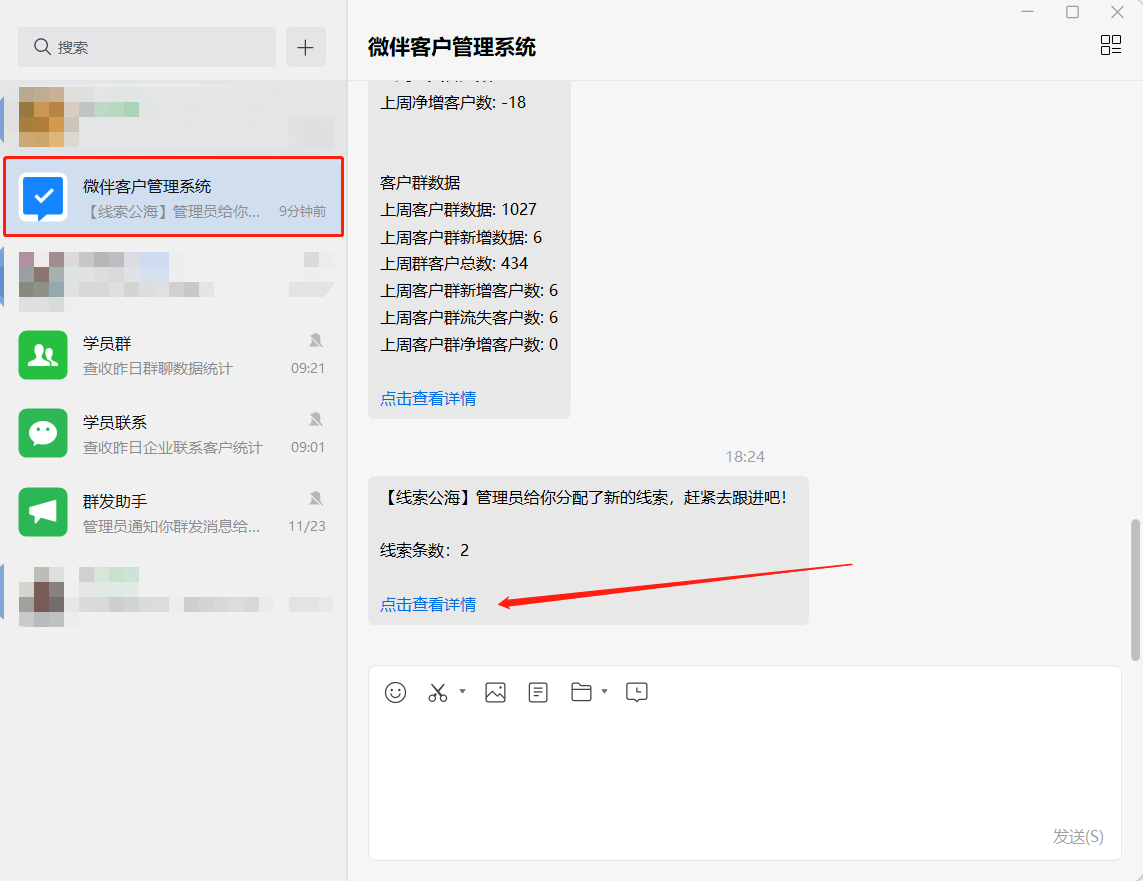1143x881 pixels.
Task: Expand the folder icon dropdown arrow
Action: pos(604,691)
